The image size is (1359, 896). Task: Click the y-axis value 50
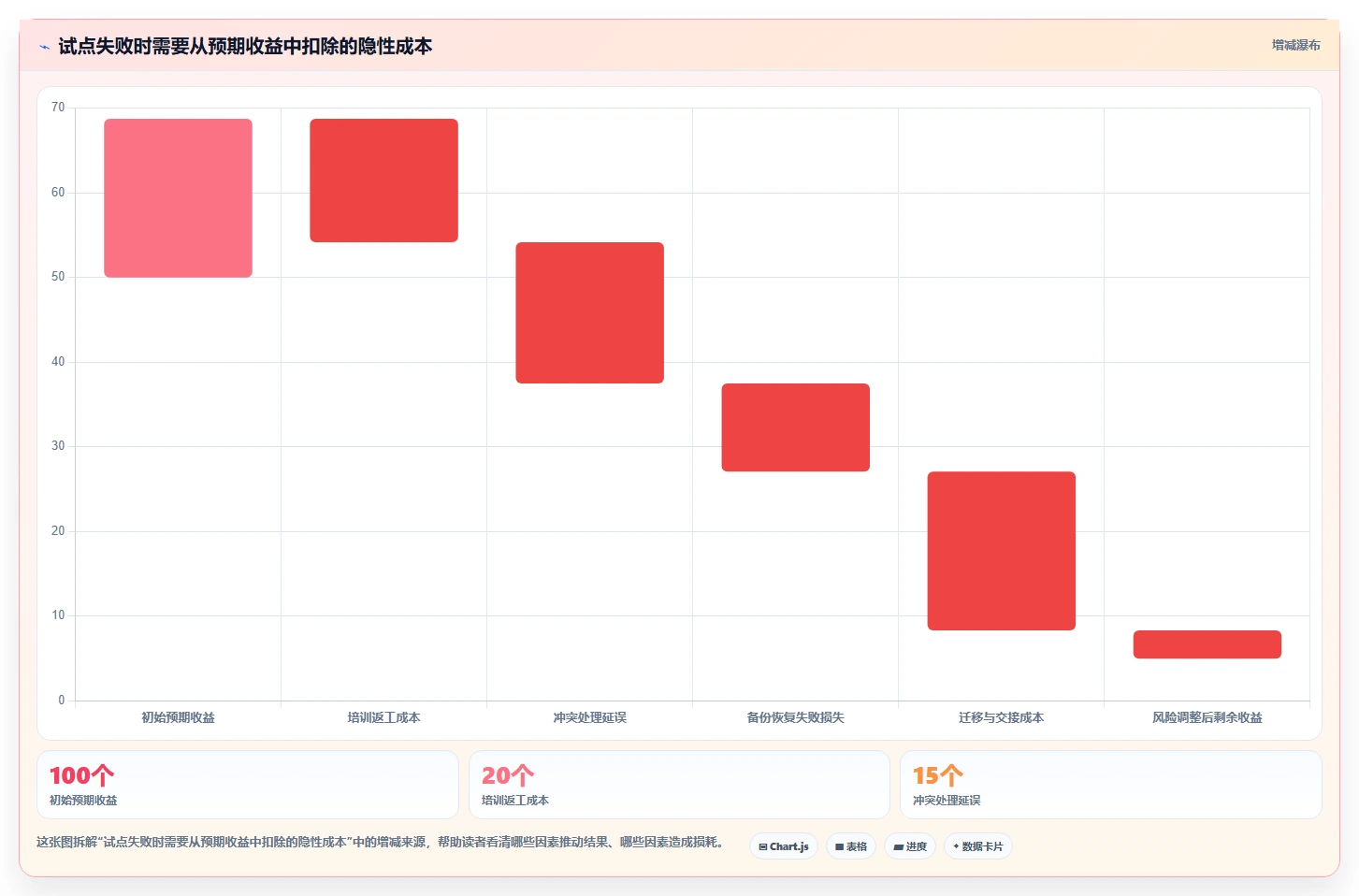point(58,277)
